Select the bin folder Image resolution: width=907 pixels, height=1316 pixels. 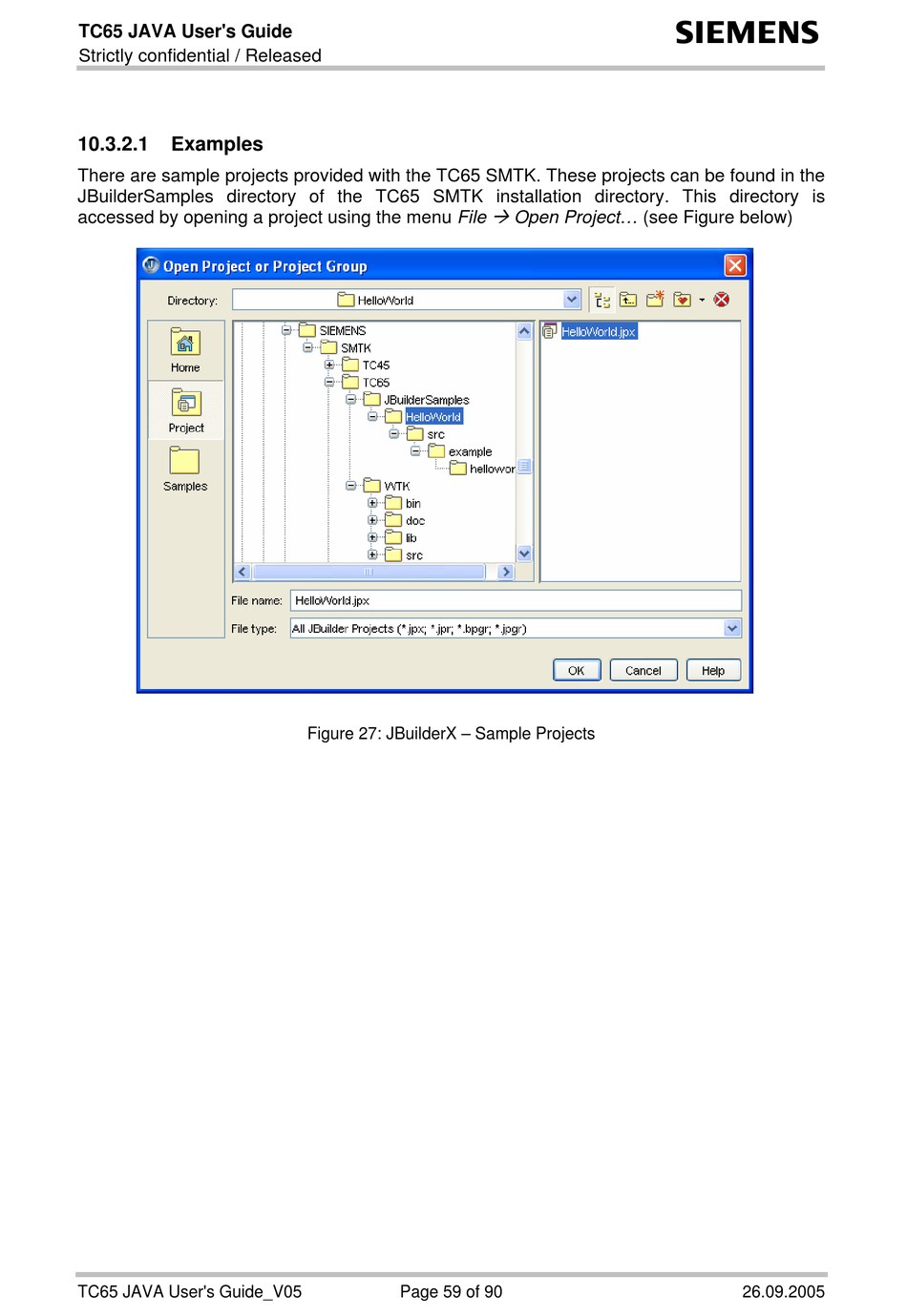pos(403,503)
